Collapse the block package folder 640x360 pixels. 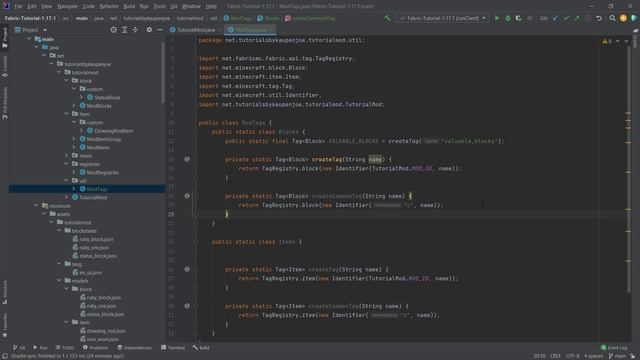(x=67, y=81)
